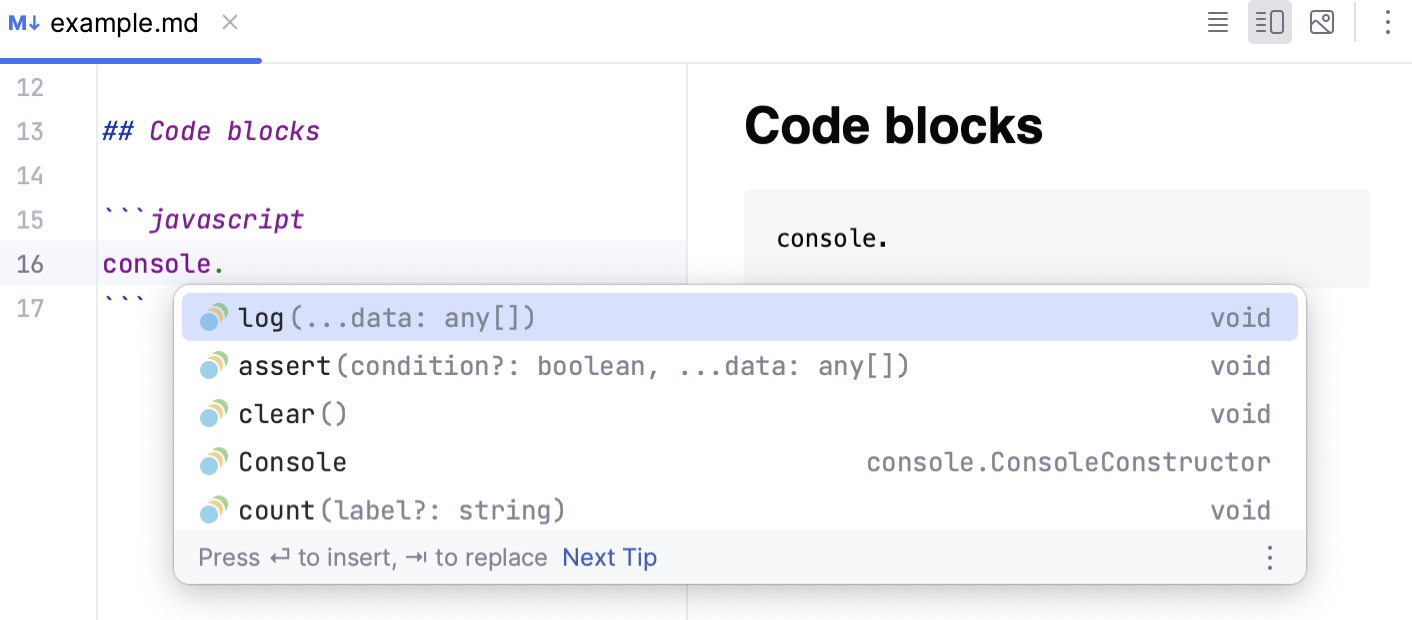Click the "Next Tip" link
The image size is (1412, 620).
tap(609, 557)
